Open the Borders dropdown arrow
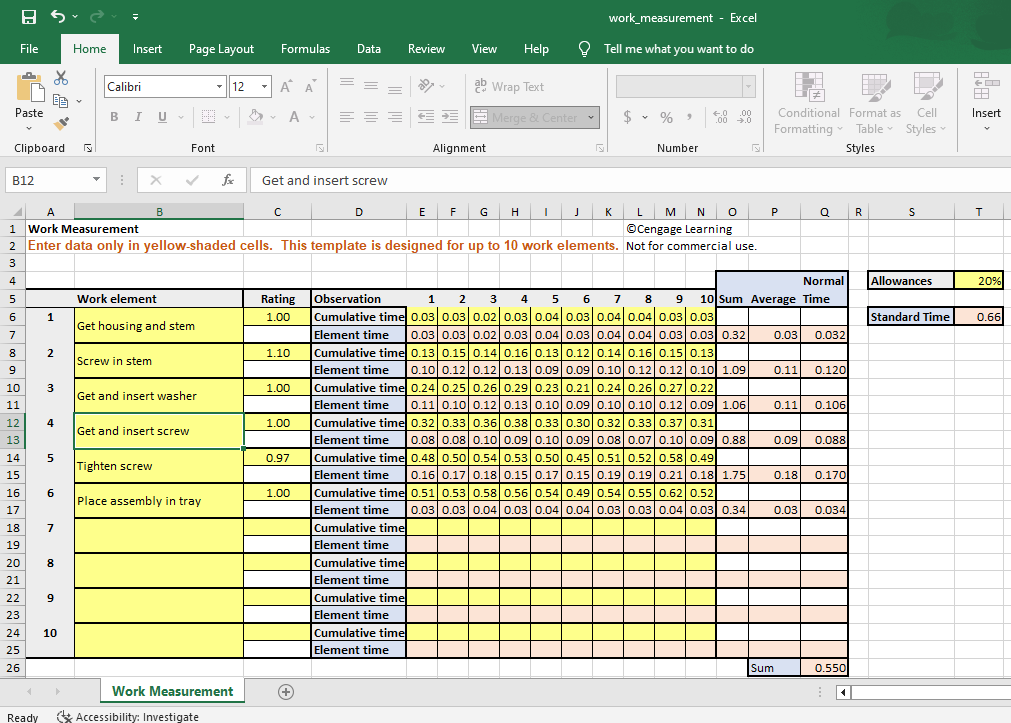1011x723 pixels. pos(226,117)
